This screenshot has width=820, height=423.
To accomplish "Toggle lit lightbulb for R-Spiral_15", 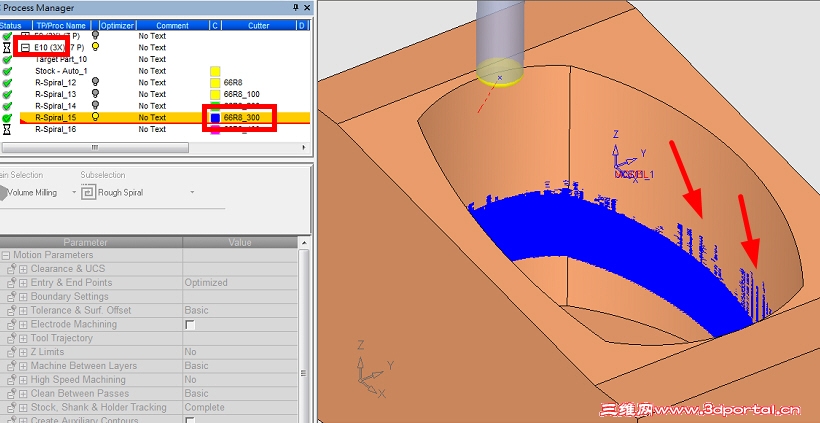I will [x=95, y=117].
